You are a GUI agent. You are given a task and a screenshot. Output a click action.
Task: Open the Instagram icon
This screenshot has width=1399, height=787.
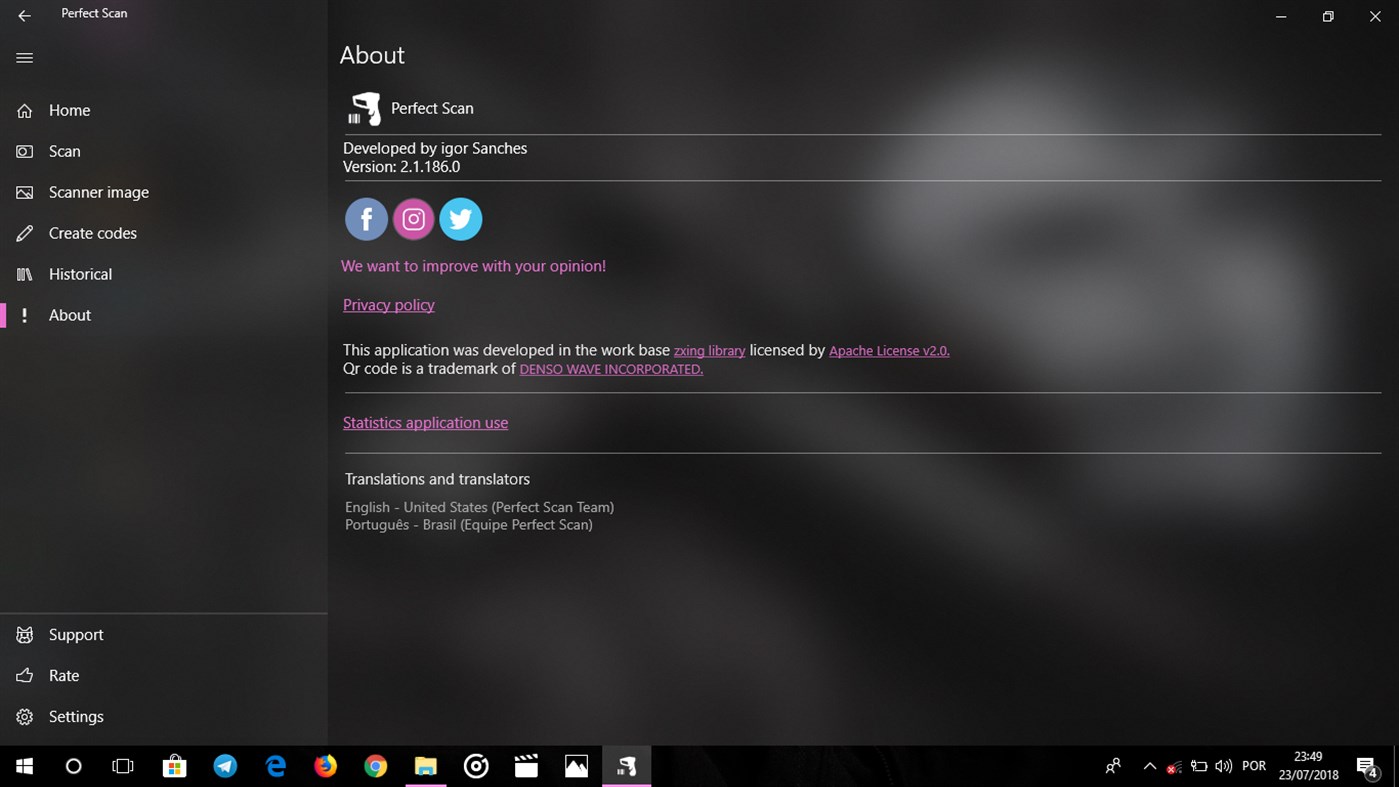point(413,219)
